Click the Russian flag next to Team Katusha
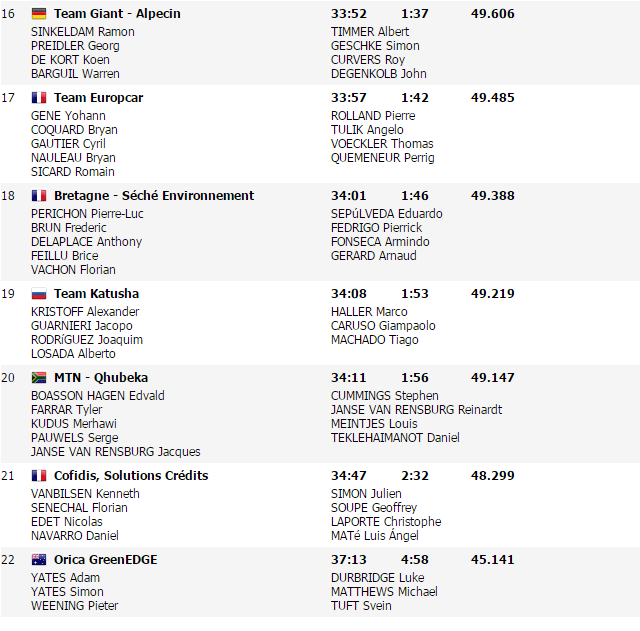This screenshot has width=640, height=631. coord(39,294)
